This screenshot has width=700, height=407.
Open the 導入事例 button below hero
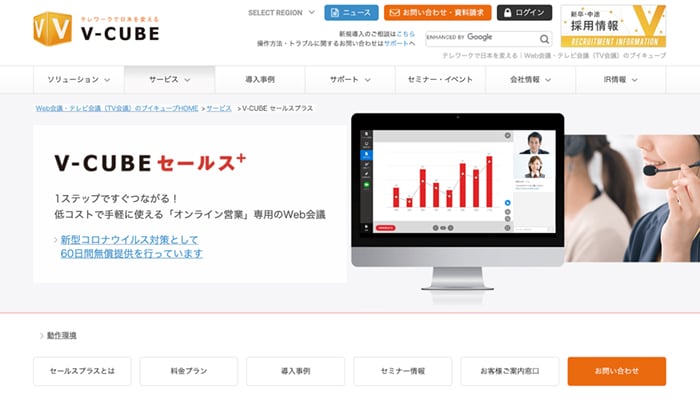click(x=296, y=371)
